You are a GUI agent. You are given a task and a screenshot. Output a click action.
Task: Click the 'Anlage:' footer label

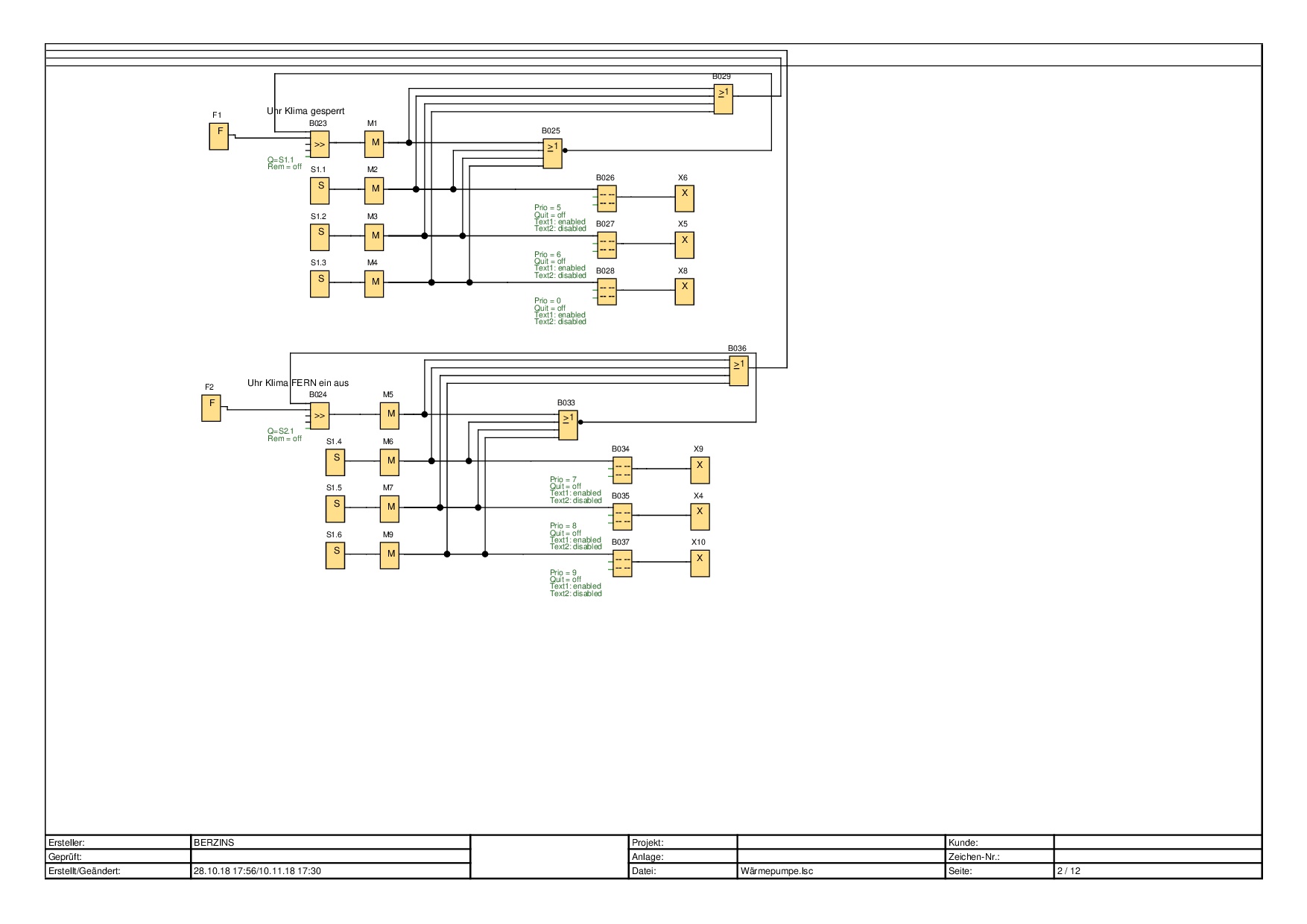(648, 857)
